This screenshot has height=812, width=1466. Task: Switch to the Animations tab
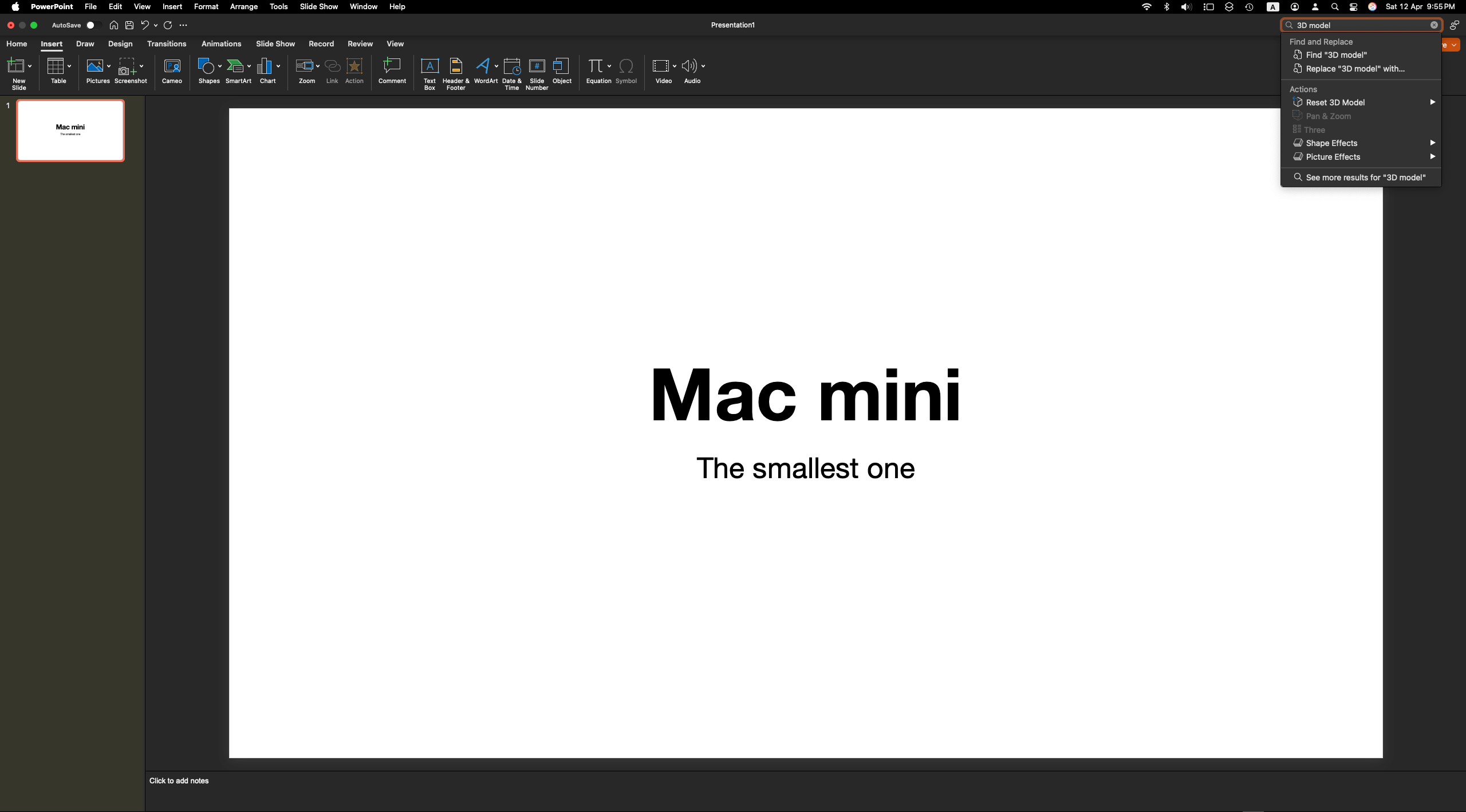click(x=221, y=44)
